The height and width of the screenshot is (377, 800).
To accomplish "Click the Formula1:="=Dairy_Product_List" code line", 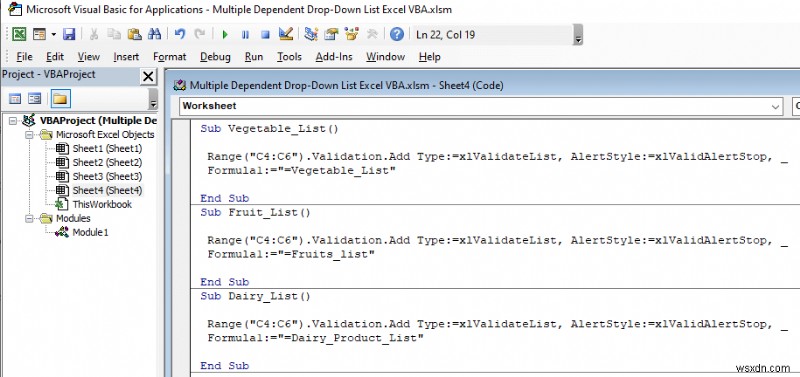I will coord(315,338).
